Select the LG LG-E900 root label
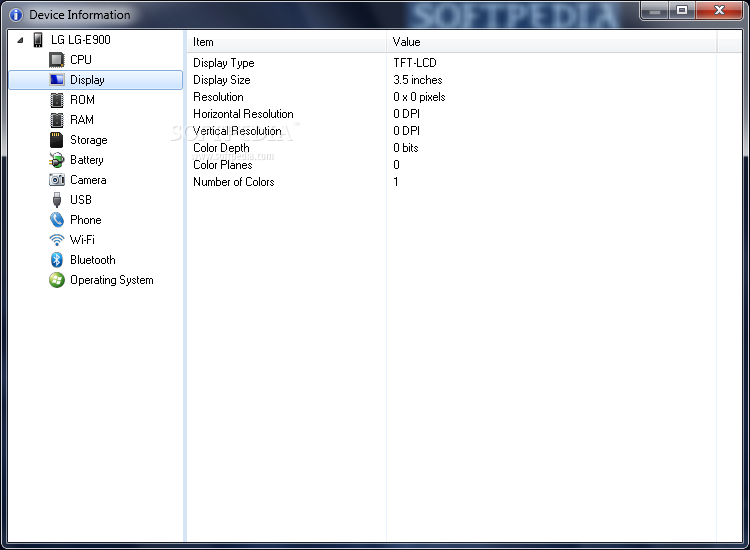 click(81, 40)
